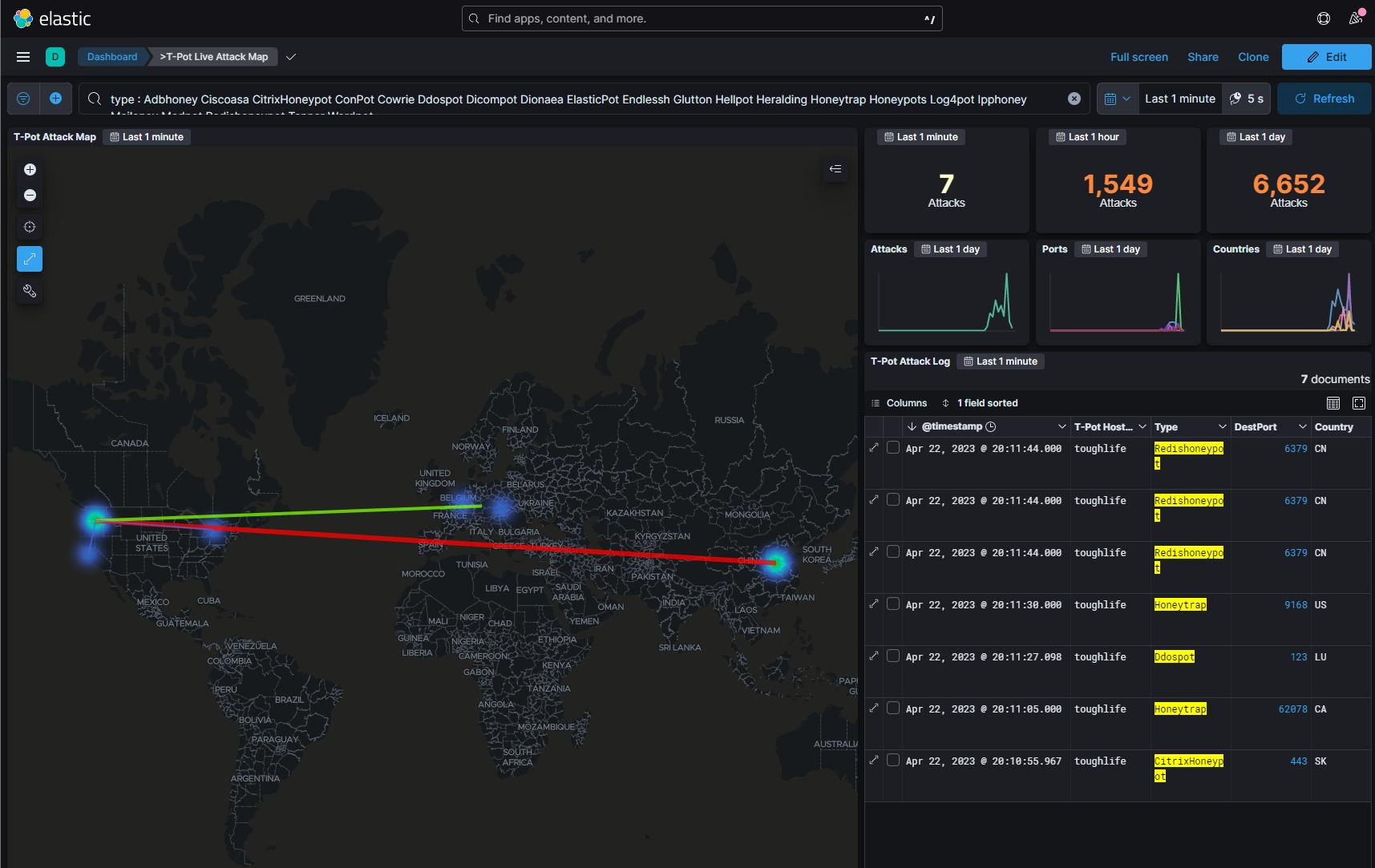Click the Edit button
The image size is (1375, 868).
coord(1326,57)
